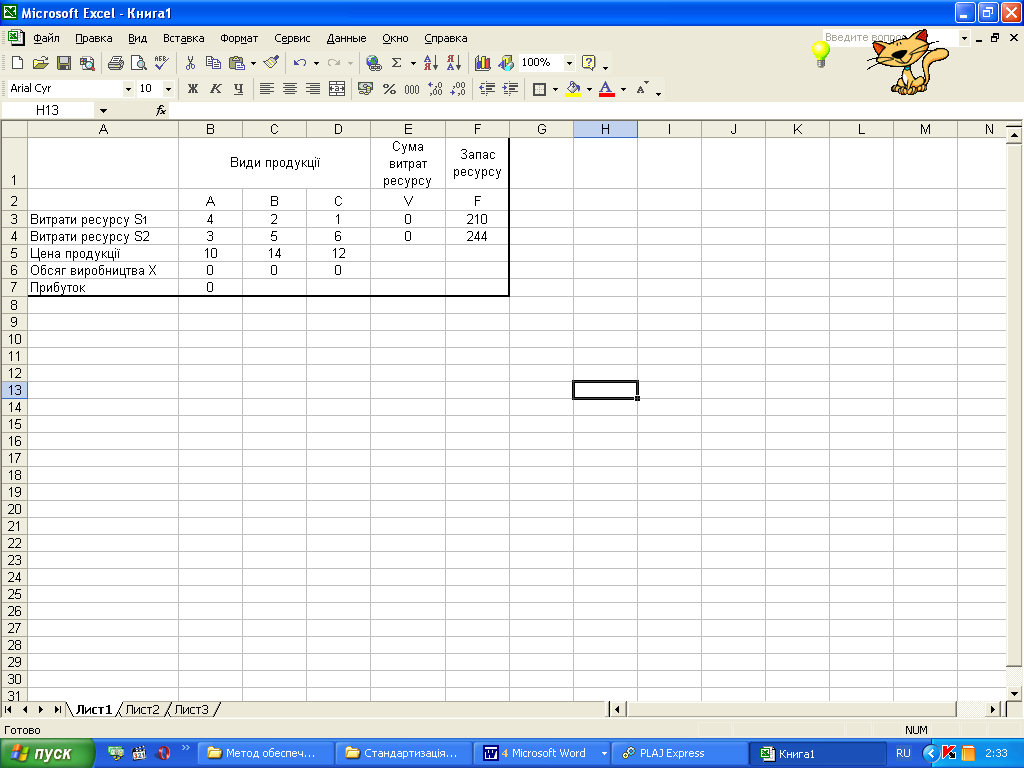Sort ascending A to Я
The height and width of the screenshot is (768, 1024).
430,63
